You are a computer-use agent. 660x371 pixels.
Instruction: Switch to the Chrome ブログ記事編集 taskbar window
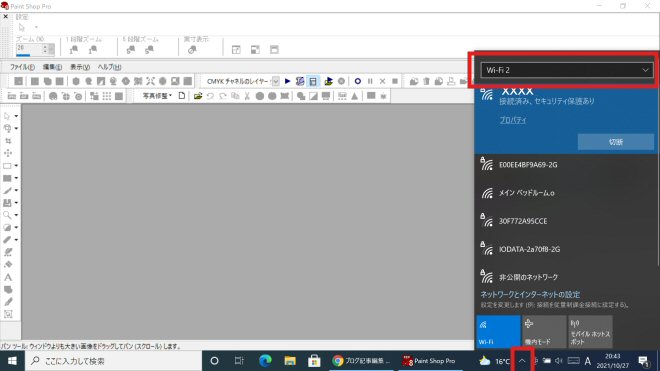click(x=361, y=361)
